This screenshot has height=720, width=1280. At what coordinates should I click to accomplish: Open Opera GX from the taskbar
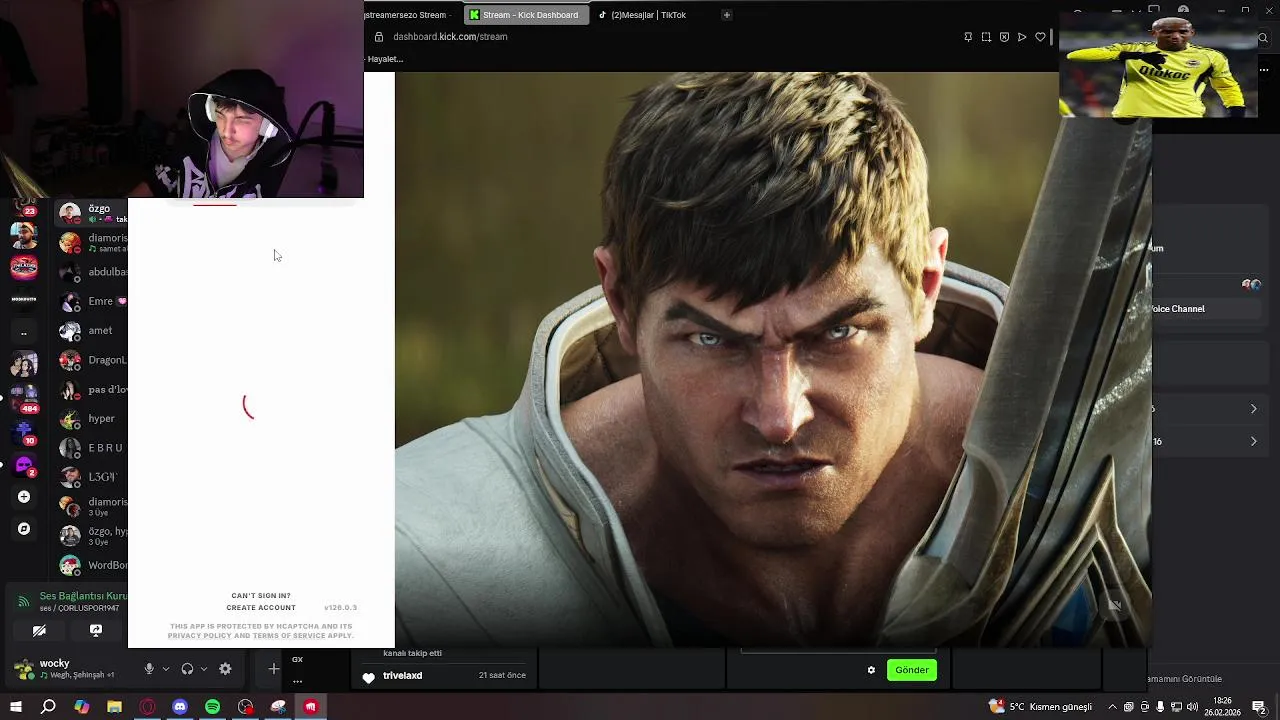(147, 707)
